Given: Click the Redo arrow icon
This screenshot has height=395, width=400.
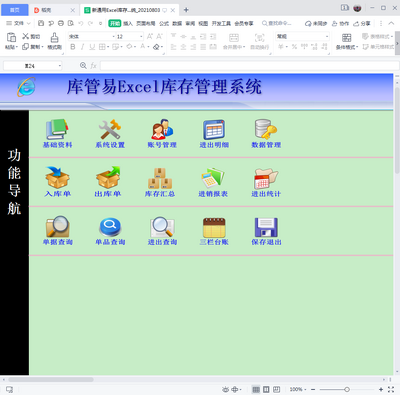Looking at the screenshot, I should 90,23.
